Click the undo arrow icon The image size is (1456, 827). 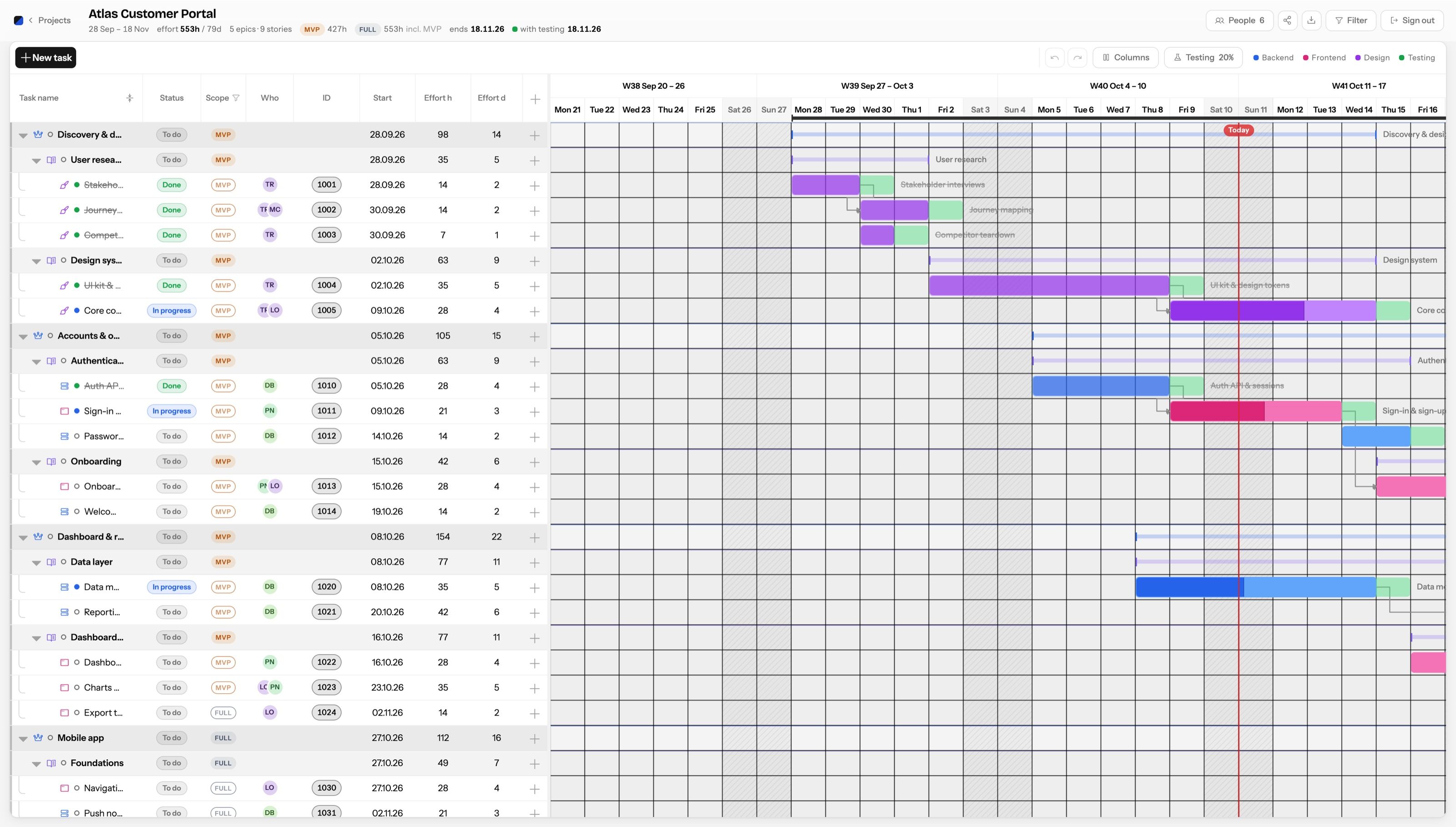(1054, 57)
